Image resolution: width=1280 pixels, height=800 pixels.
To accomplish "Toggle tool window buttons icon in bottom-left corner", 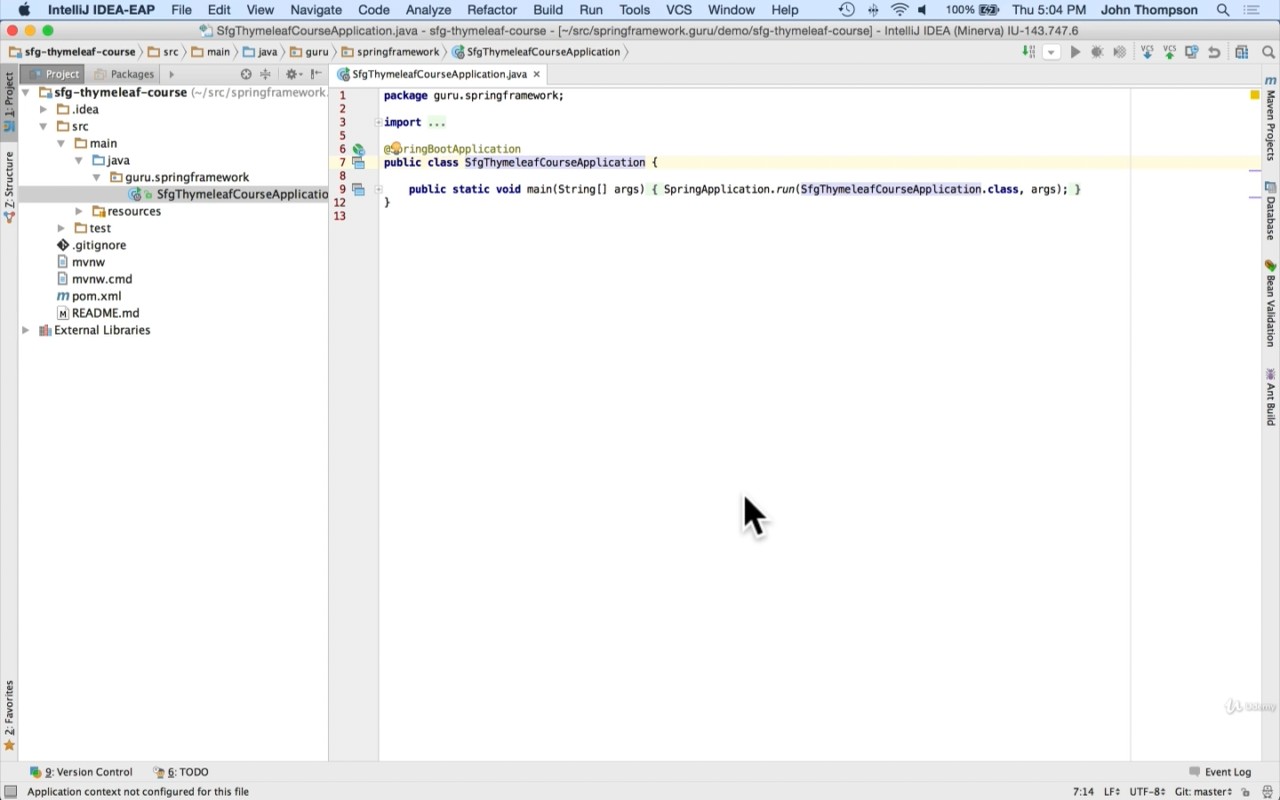I will pyautogui.click(x=9, y=792).
